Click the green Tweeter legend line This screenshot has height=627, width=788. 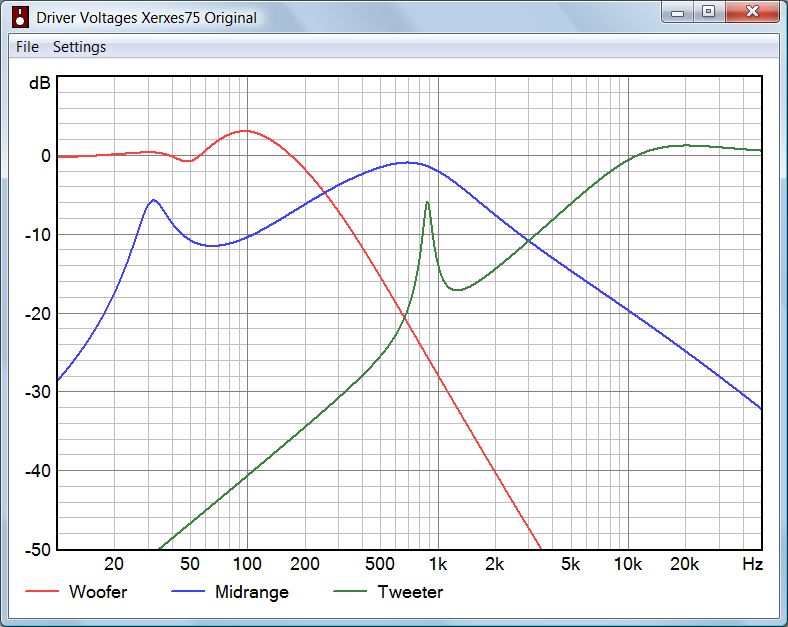[350, 591]
